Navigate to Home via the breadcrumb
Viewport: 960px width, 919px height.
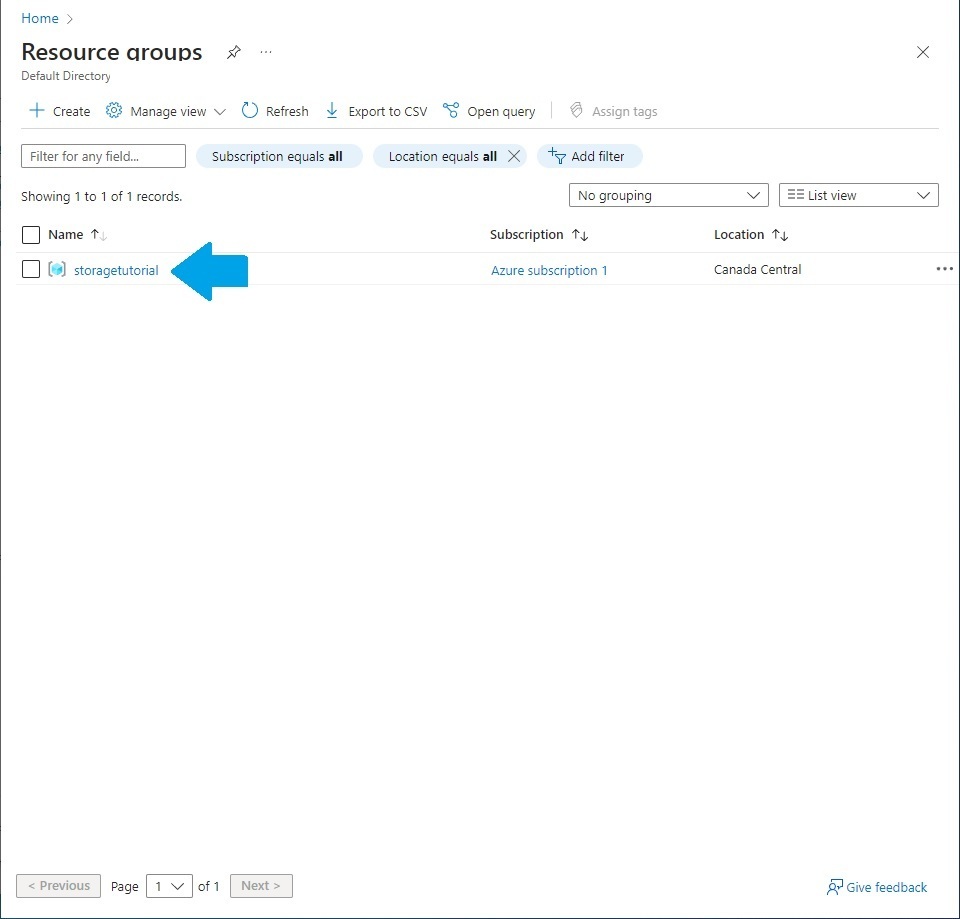pos(40,18)
